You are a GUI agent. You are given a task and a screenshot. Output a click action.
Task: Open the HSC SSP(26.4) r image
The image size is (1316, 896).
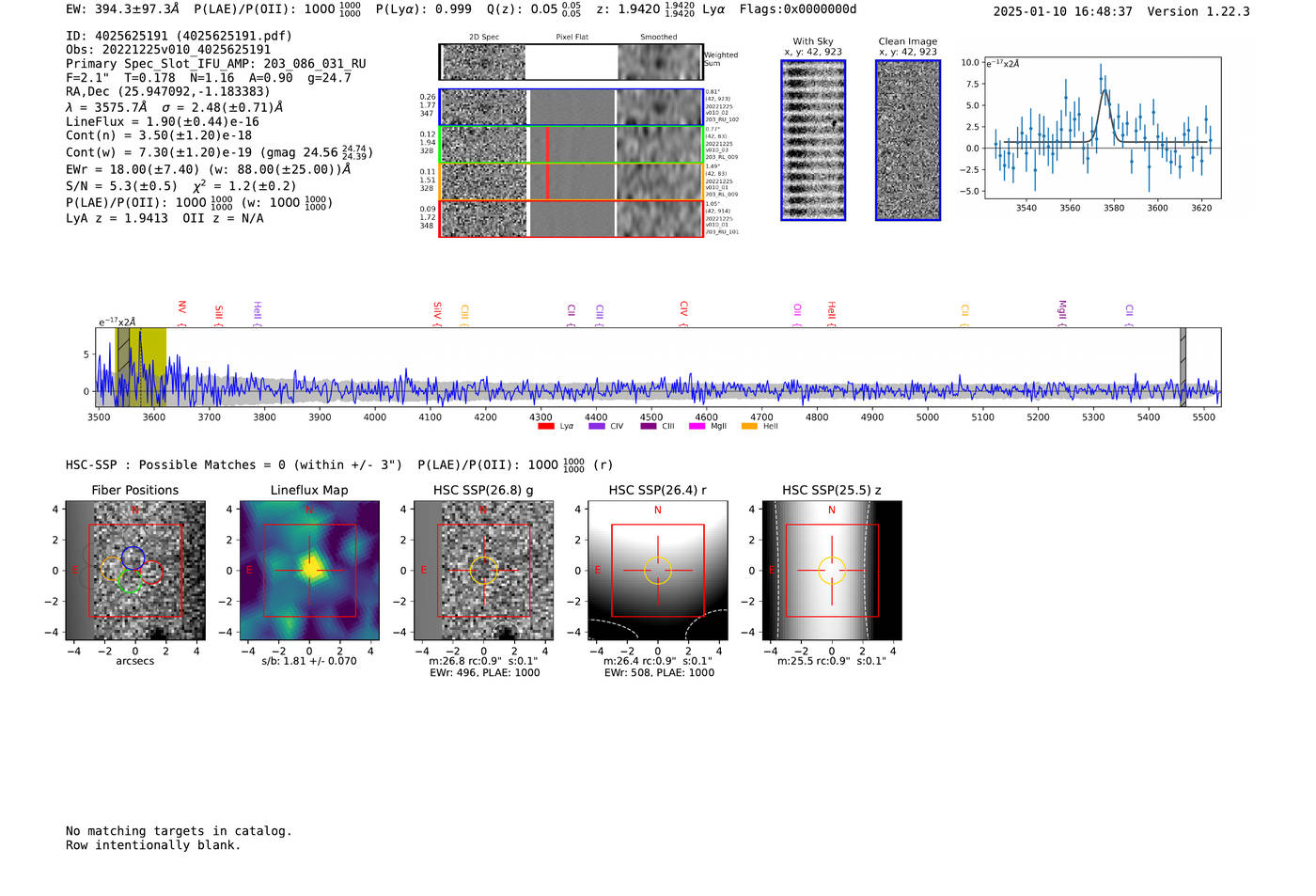[658, 571]
